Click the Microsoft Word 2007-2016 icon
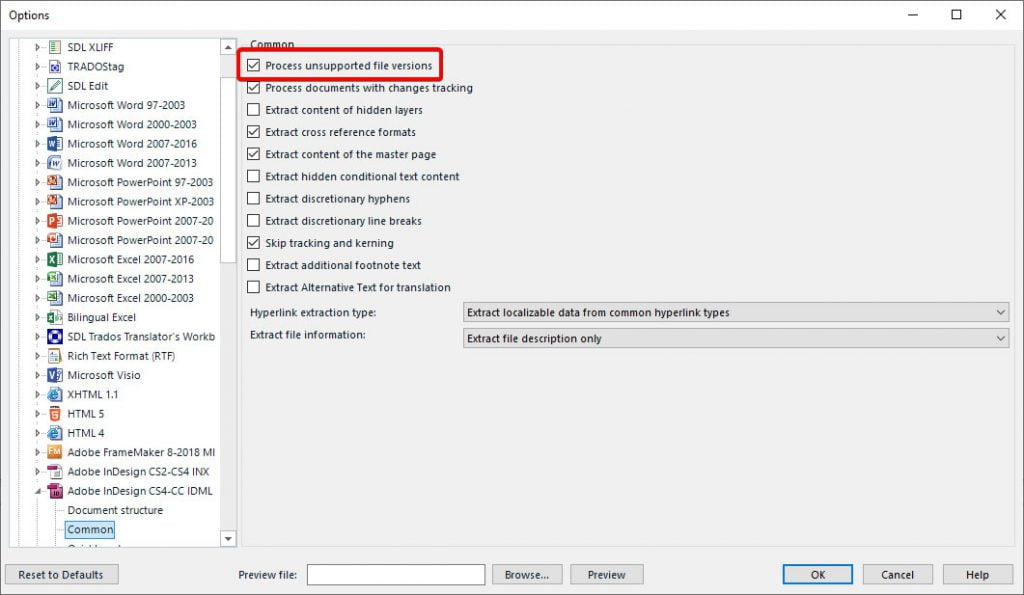The image size is (1024, 595). point(53,143)
